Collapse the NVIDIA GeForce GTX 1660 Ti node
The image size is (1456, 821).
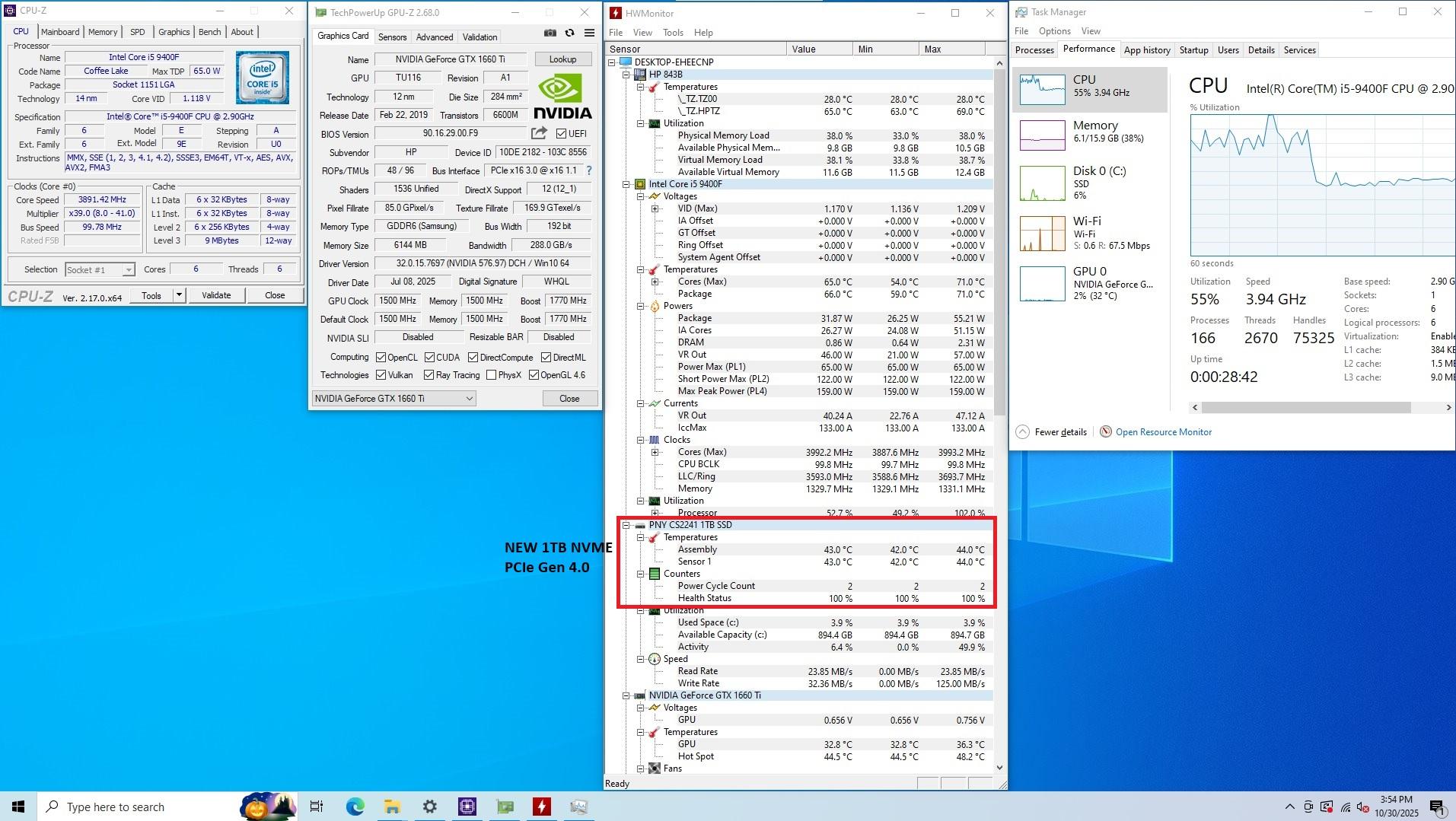coord(626,695)
